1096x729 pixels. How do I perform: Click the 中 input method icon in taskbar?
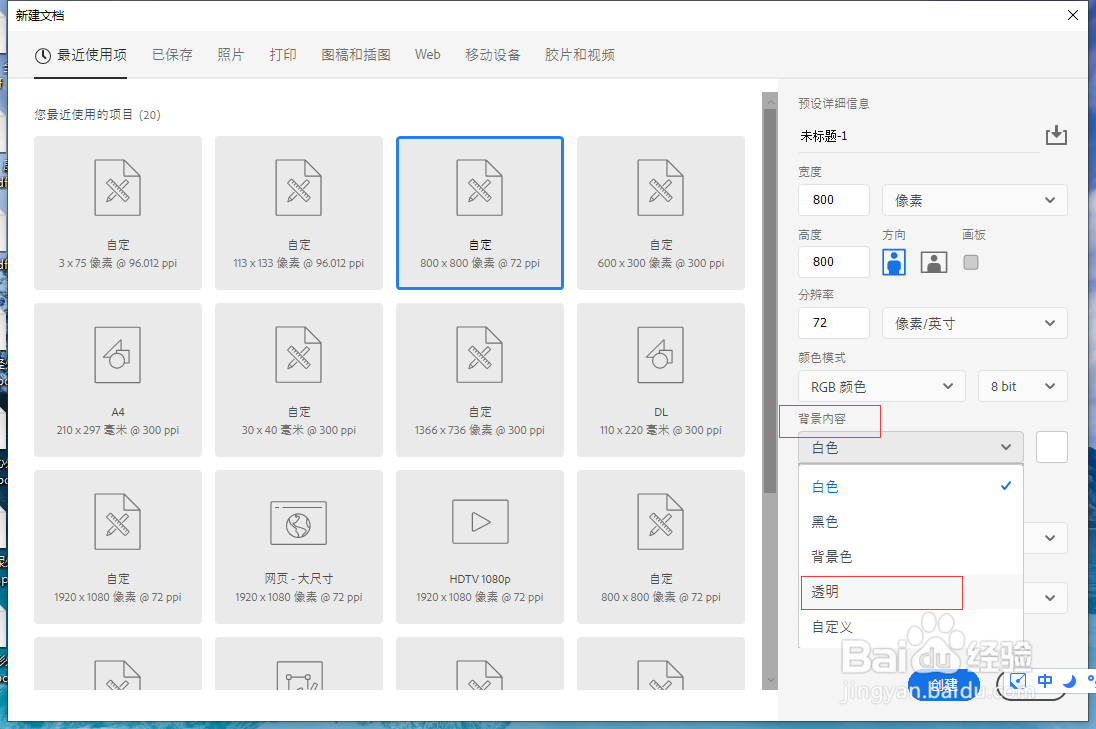[x=1044, y=681]
